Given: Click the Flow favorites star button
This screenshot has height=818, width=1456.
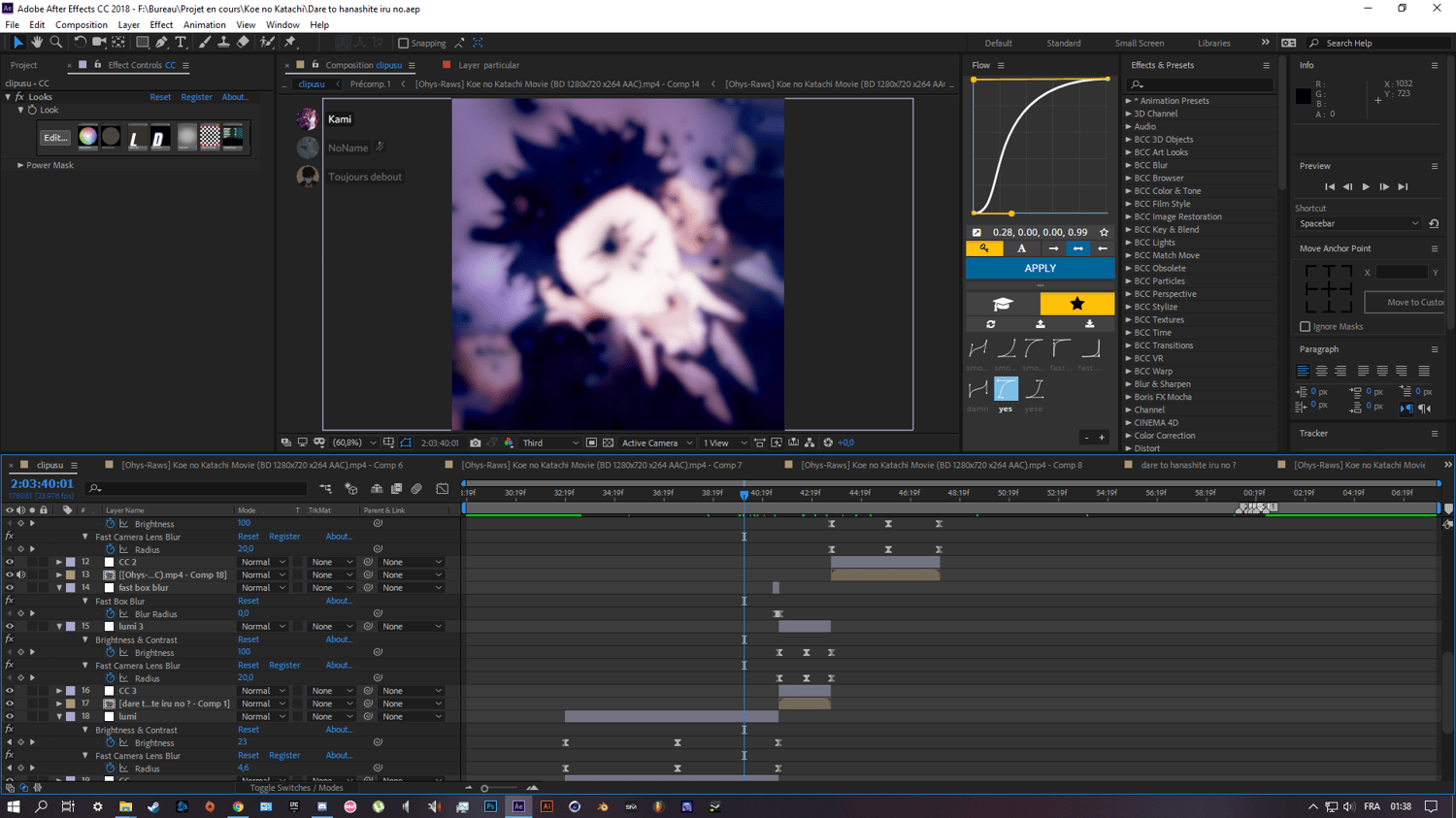Looking at the screenshot, I should coord(1076,304).
